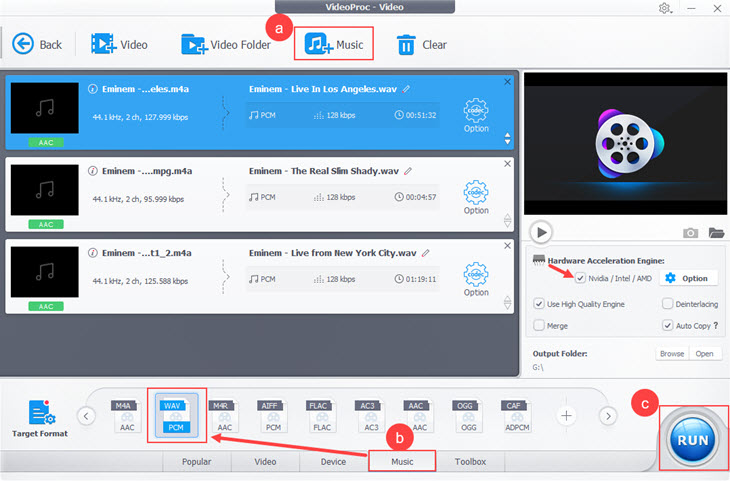
Task: Play the preview video
Action: 541,232
